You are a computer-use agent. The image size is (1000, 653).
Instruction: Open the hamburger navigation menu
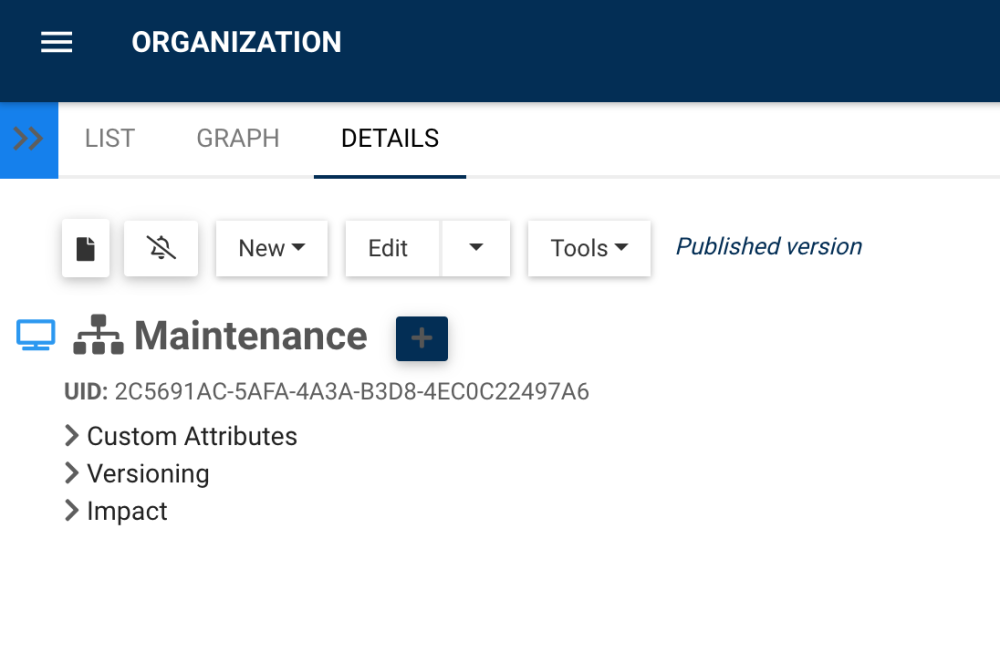click(x=56, y=42)
